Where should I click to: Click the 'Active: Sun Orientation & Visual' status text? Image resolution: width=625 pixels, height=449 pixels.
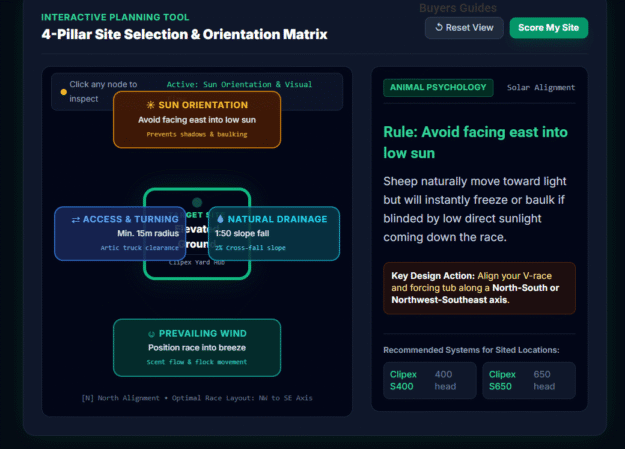[x=239, y=85]
